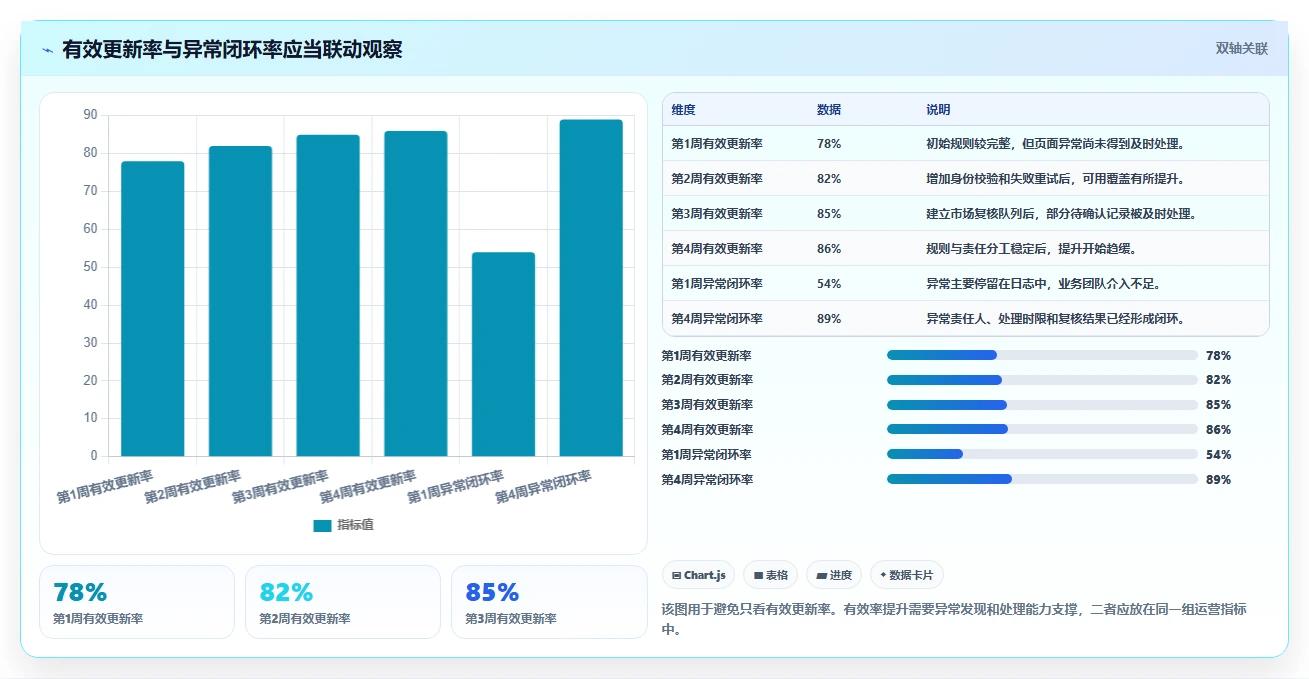Click the 85% progress bar for 第3周有效更新率
This screenshot has width=1309, height=679.
tap(1042, 405)
